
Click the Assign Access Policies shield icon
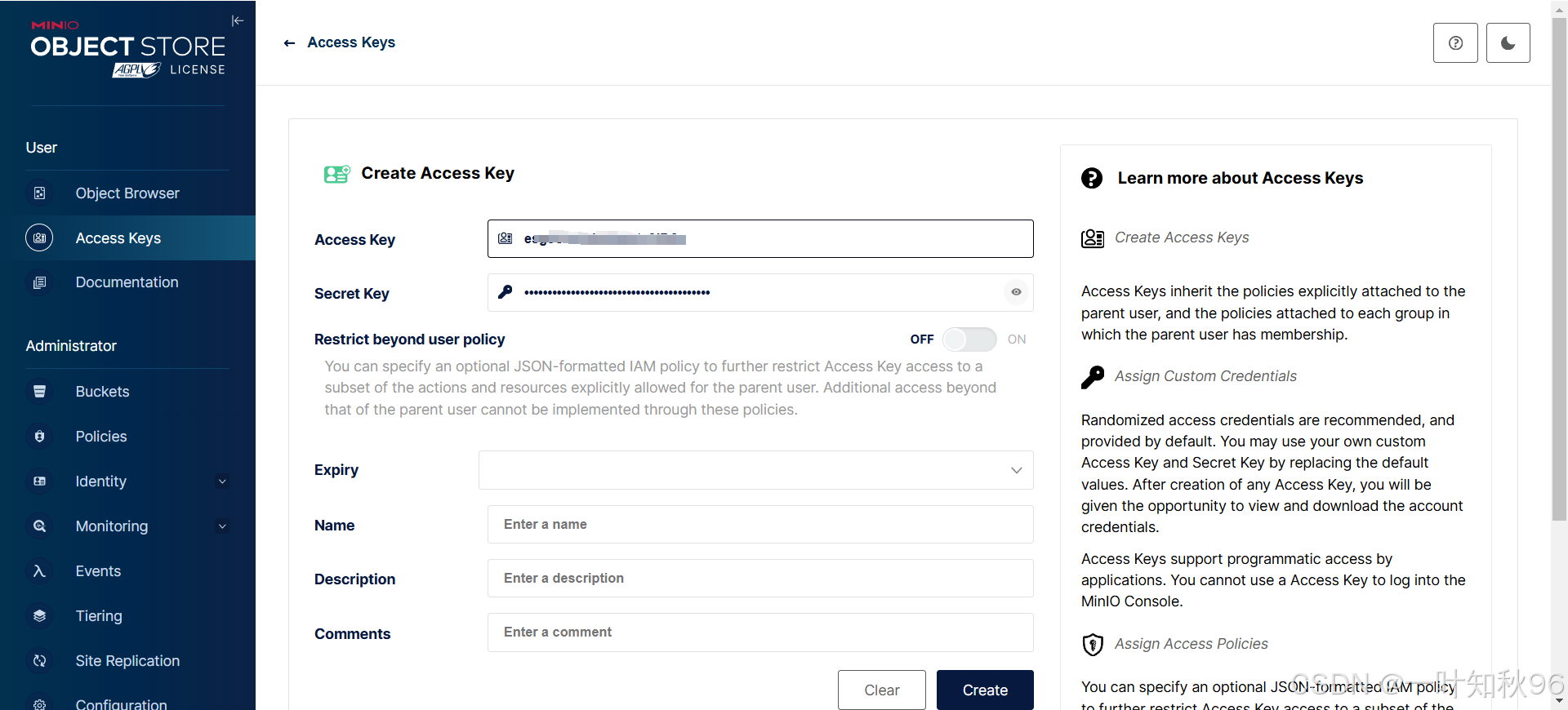click(x=1093, y=645)
